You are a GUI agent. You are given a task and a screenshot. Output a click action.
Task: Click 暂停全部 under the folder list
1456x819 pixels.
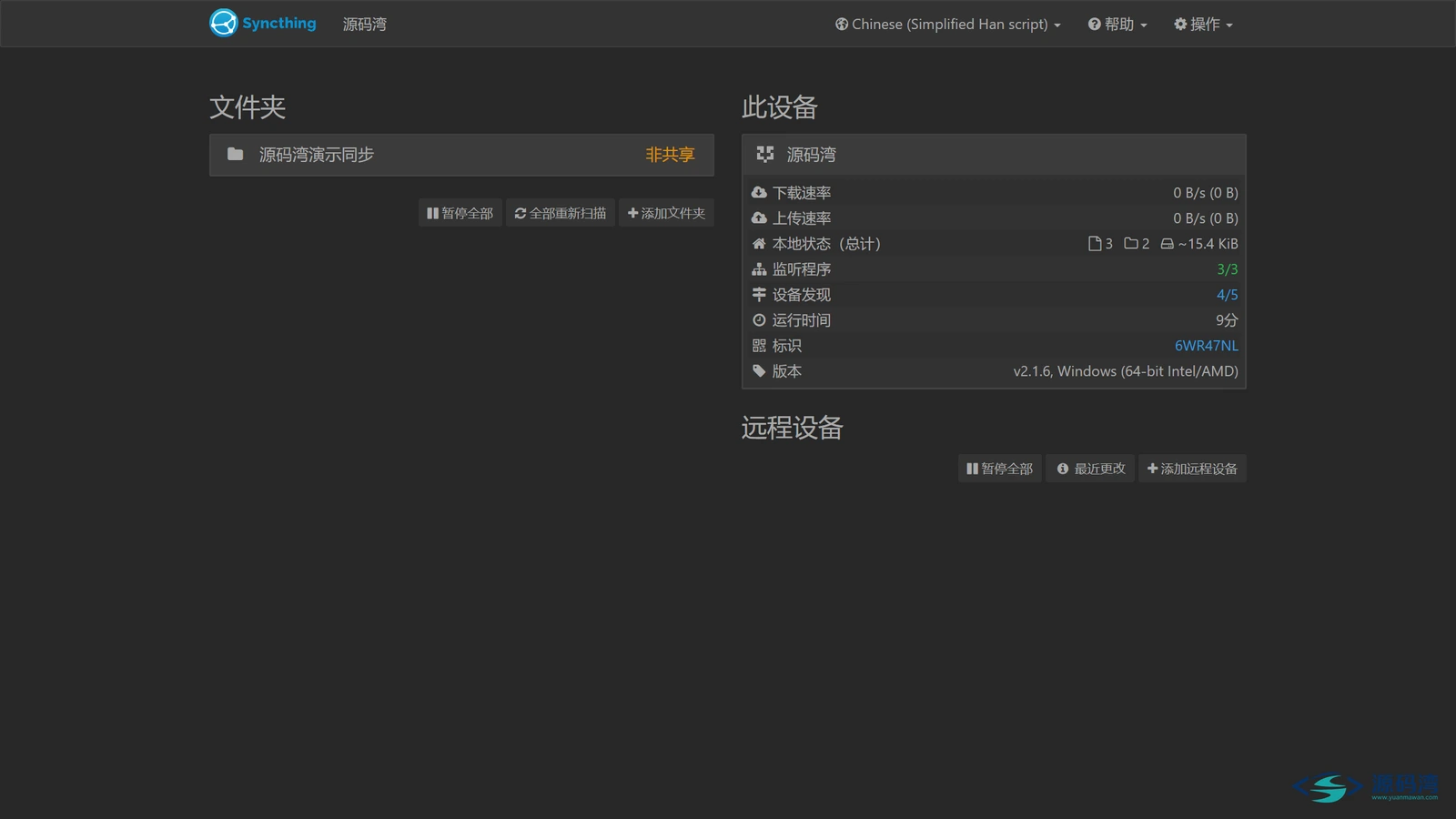click(460, 213)
